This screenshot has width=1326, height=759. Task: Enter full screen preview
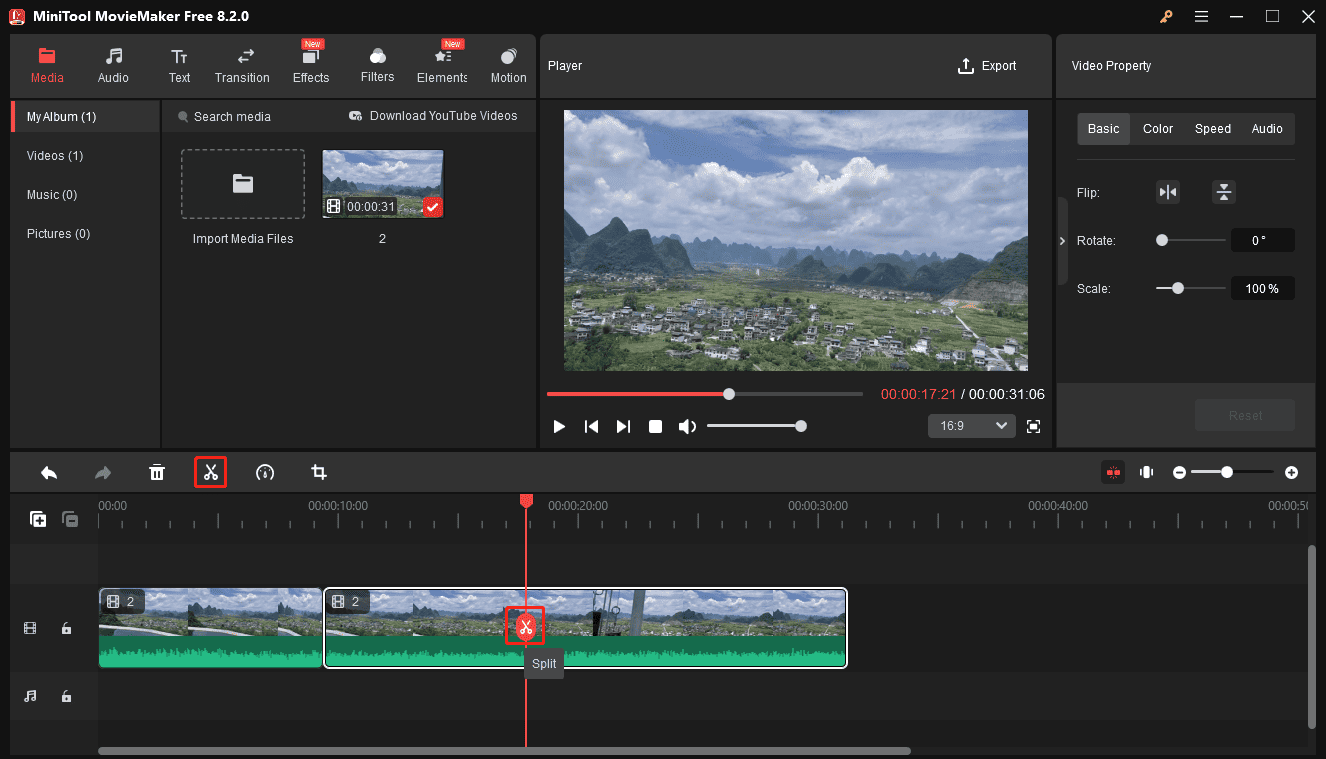coord(1034,426)
